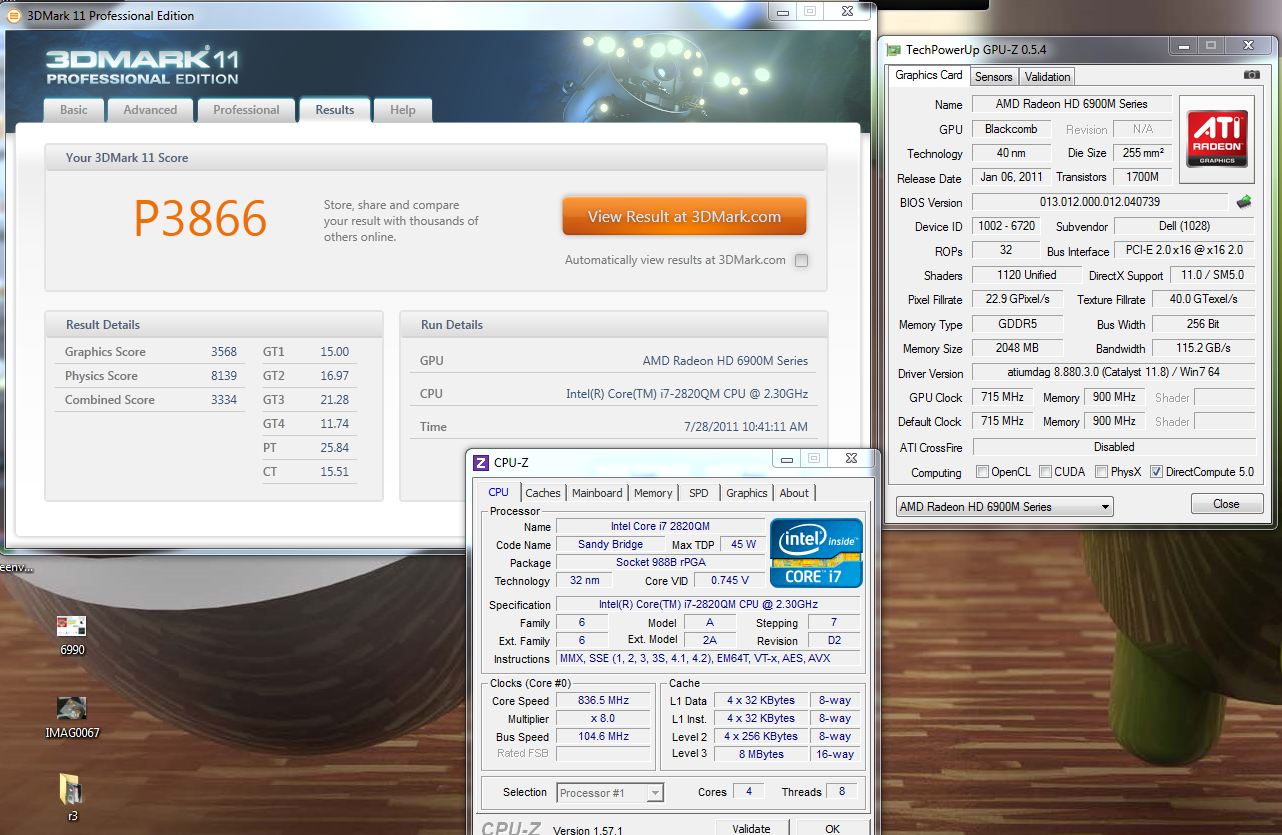Click the Close button in GPU-Z

tap(1226, 504)
